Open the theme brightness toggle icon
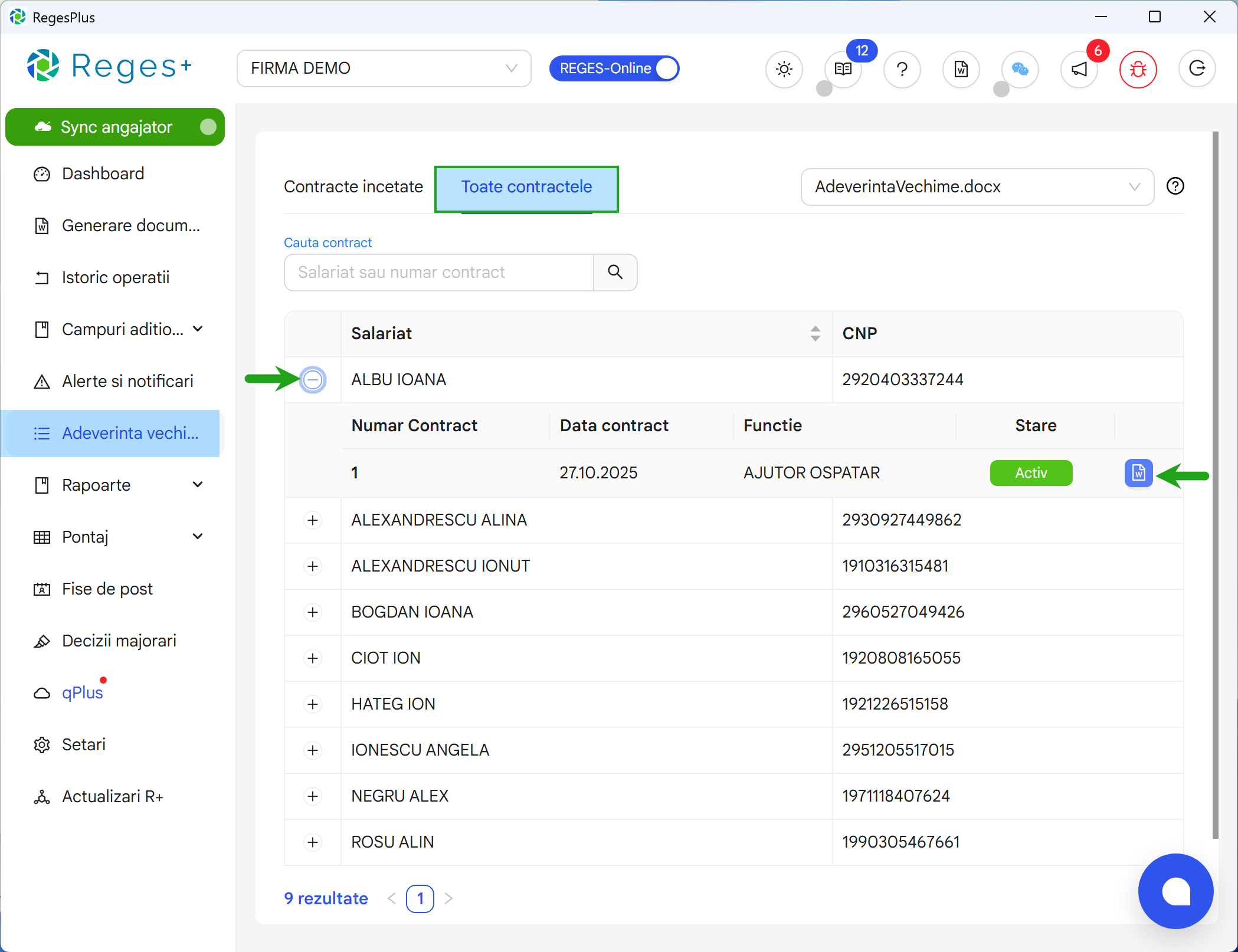1238x952 pixels. 784,69
